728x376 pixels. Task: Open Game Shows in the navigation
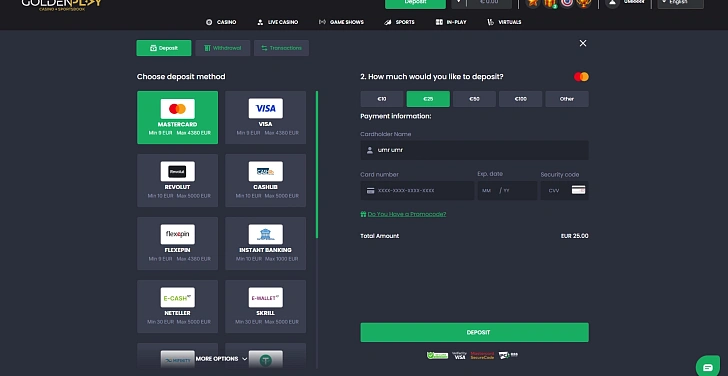tap(341, 22)
